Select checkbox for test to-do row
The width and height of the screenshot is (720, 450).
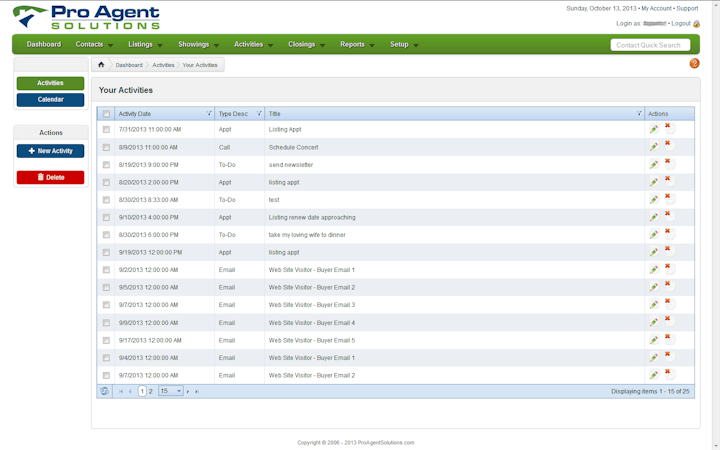point(106,200)
